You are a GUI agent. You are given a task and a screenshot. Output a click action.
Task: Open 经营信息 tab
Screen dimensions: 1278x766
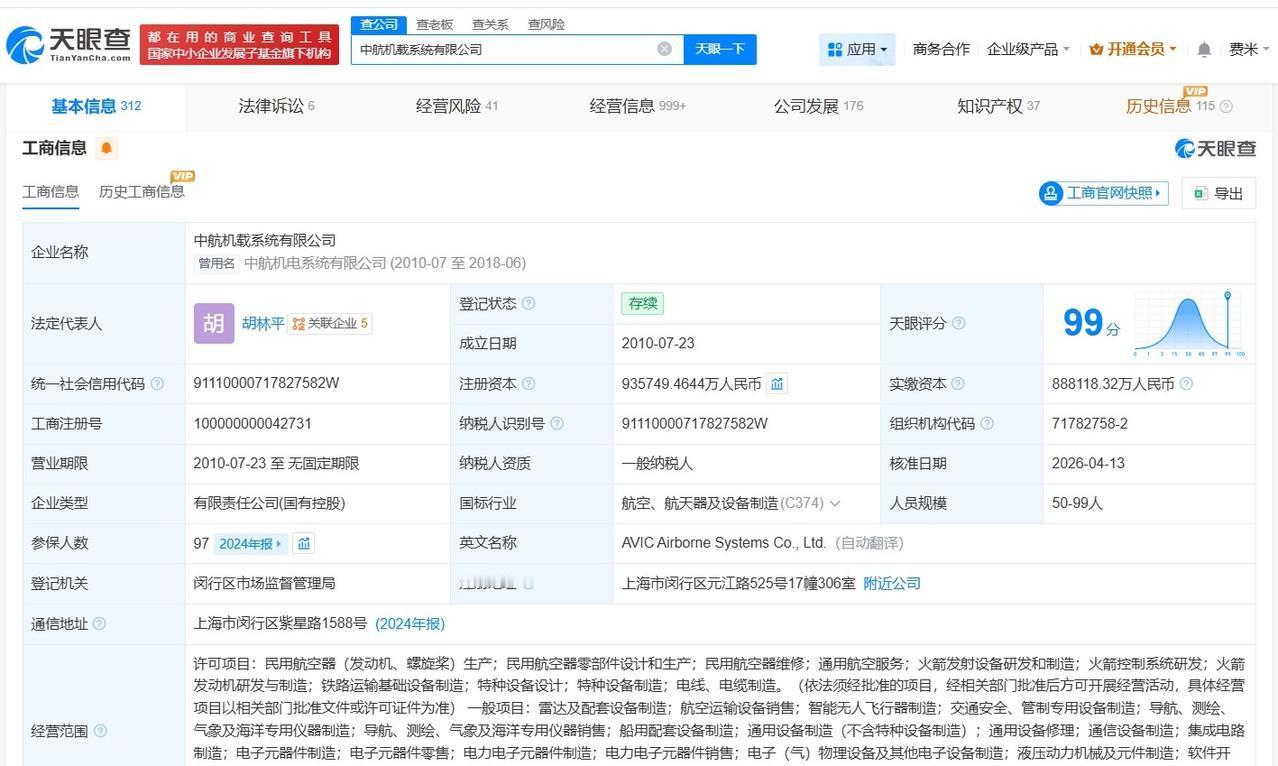637,106
